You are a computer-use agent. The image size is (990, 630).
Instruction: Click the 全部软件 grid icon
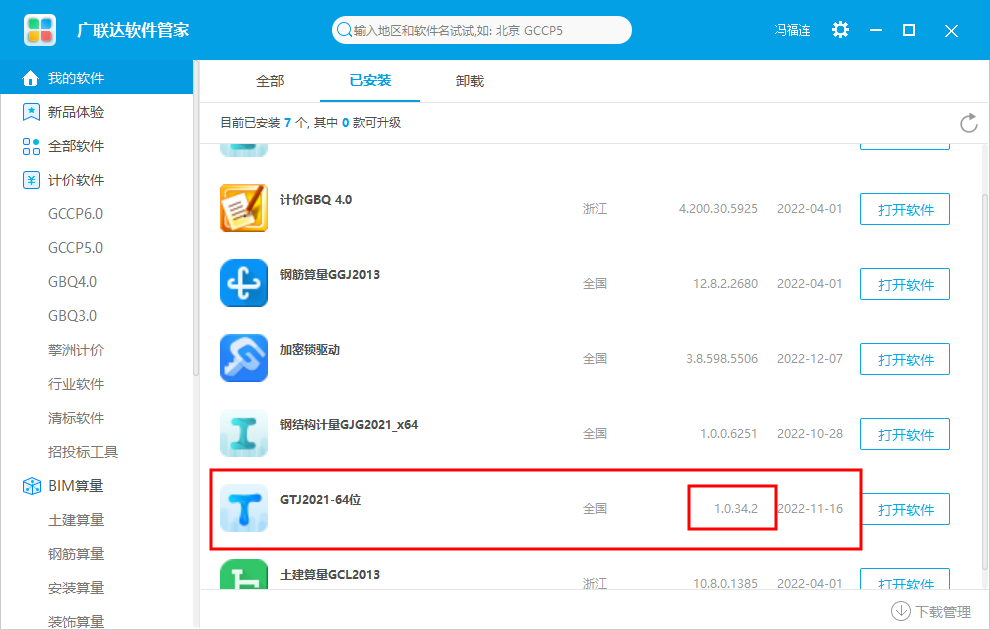coord(31,146)
